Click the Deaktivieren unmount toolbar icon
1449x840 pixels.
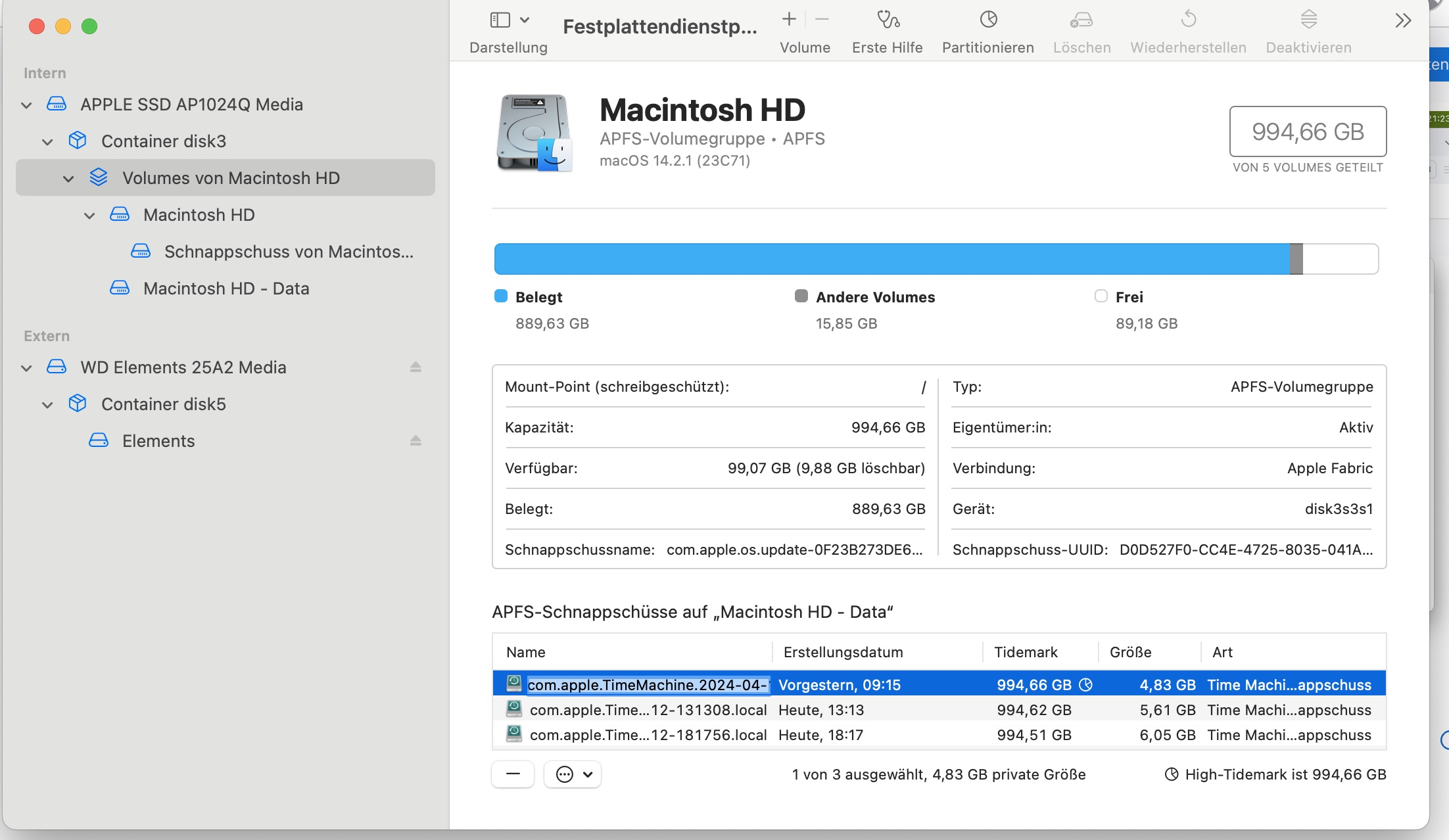click(1308, 20)
